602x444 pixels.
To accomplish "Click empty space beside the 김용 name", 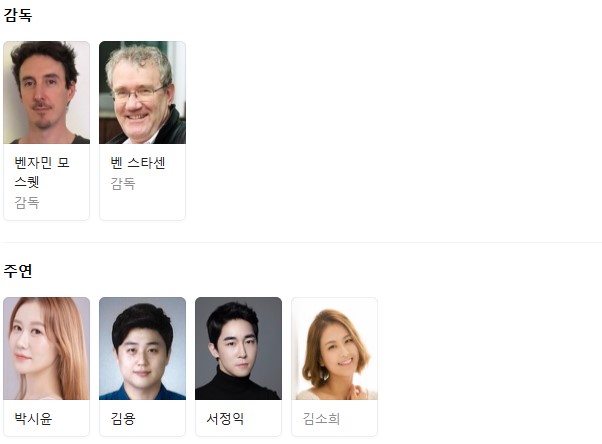I will 159,418.
